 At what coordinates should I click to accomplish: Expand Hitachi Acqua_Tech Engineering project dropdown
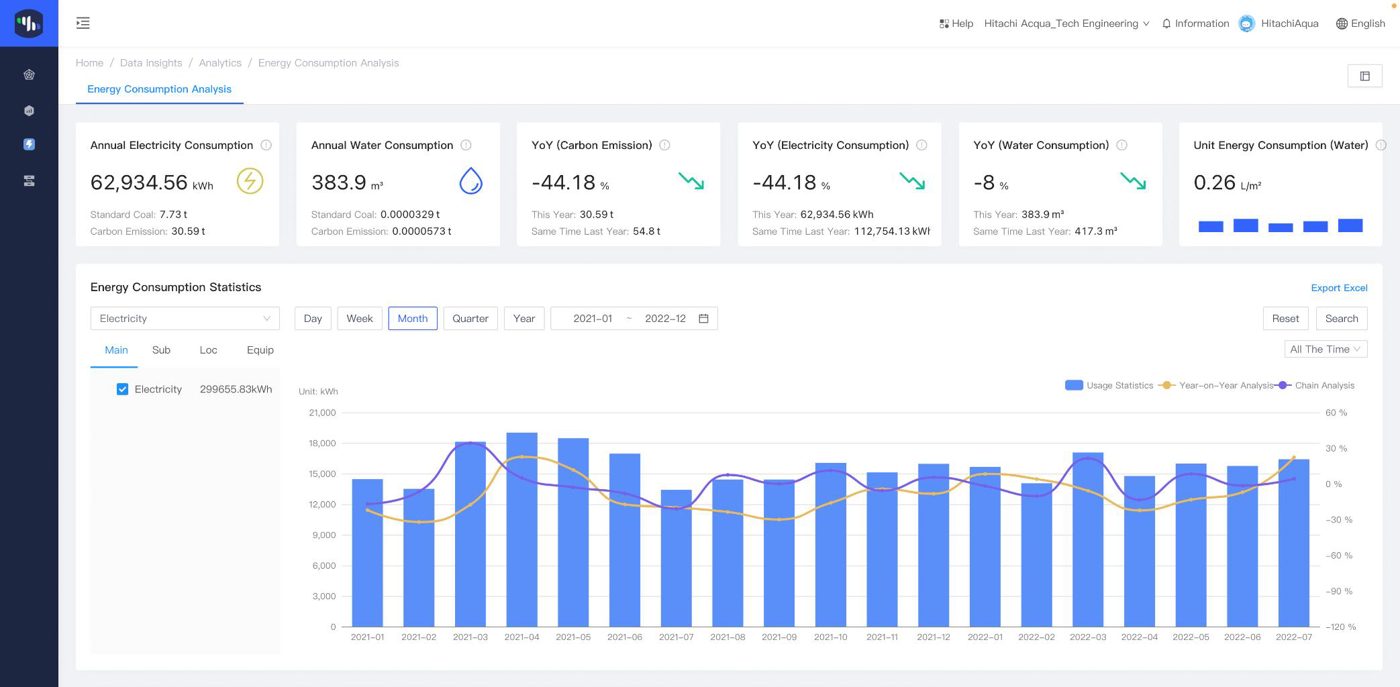pos(1067,24)
